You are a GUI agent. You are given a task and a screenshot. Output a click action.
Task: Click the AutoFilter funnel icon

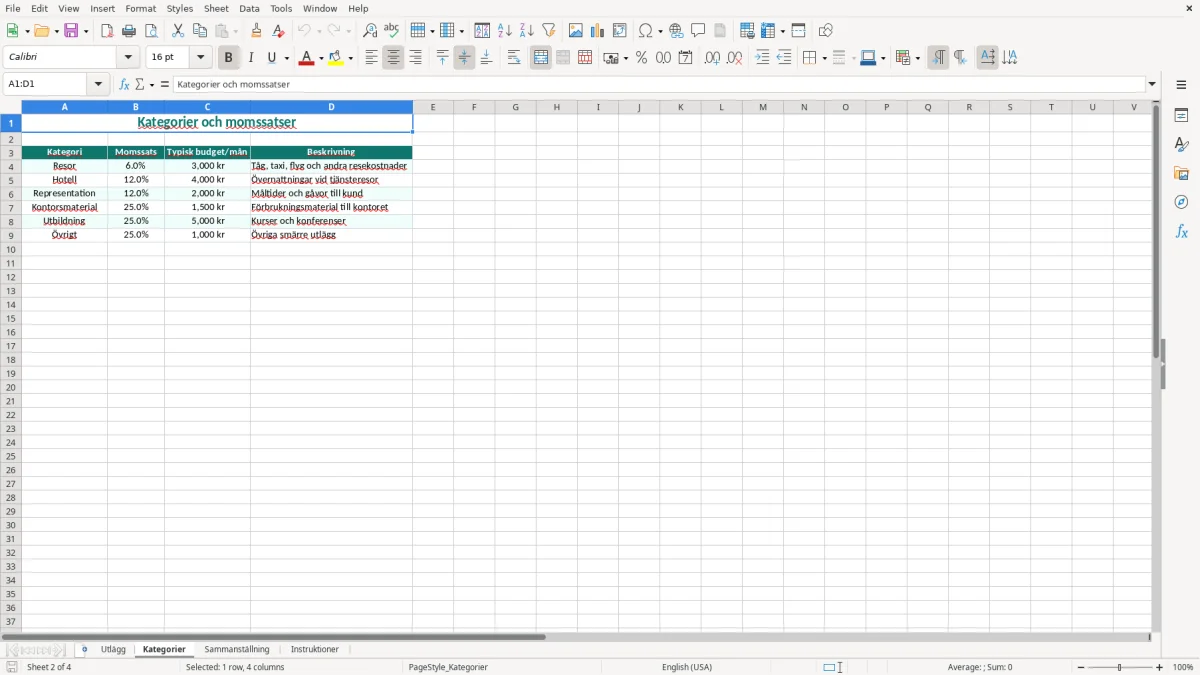point(548,31)
